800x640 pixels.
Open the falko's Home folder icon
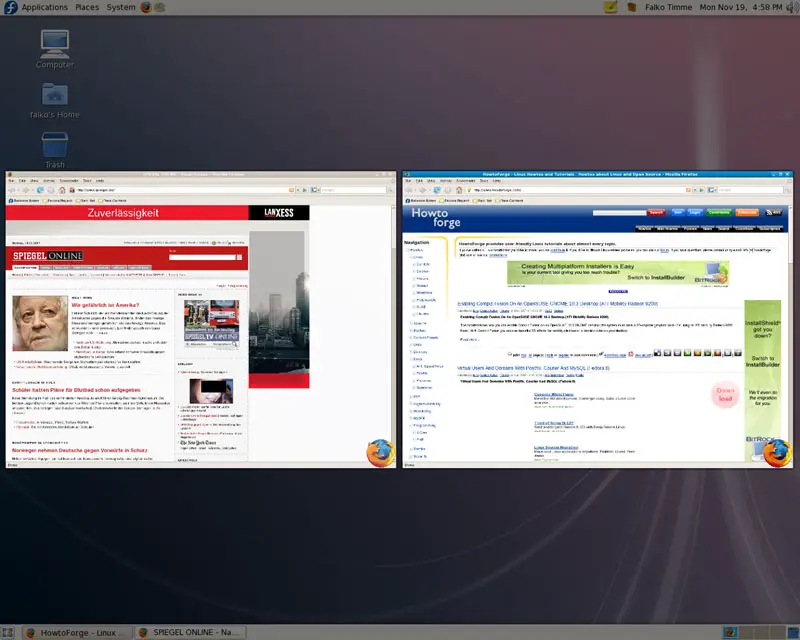pos(55,101)
